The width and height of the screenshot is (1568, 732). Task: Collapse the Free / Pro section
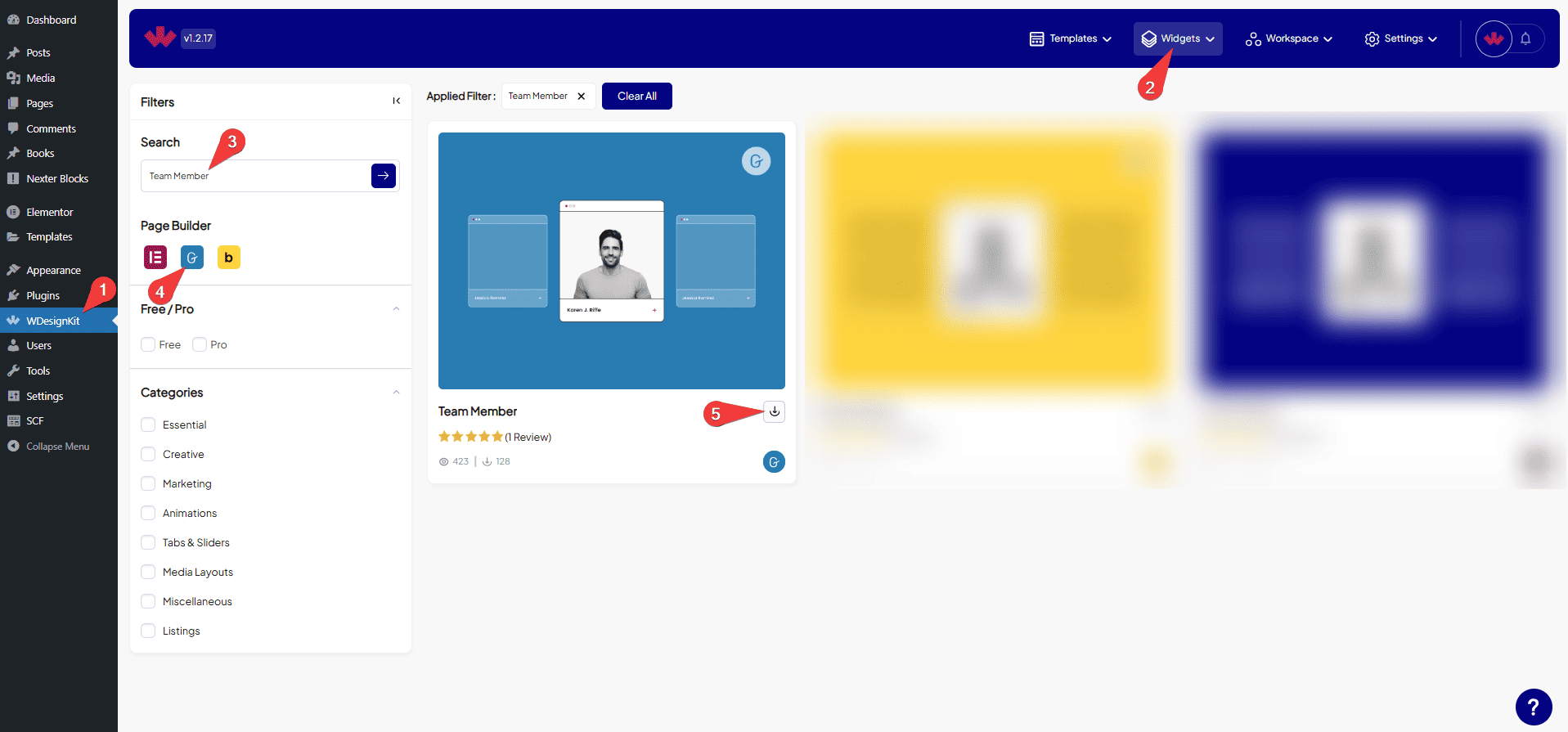(396, 309)
